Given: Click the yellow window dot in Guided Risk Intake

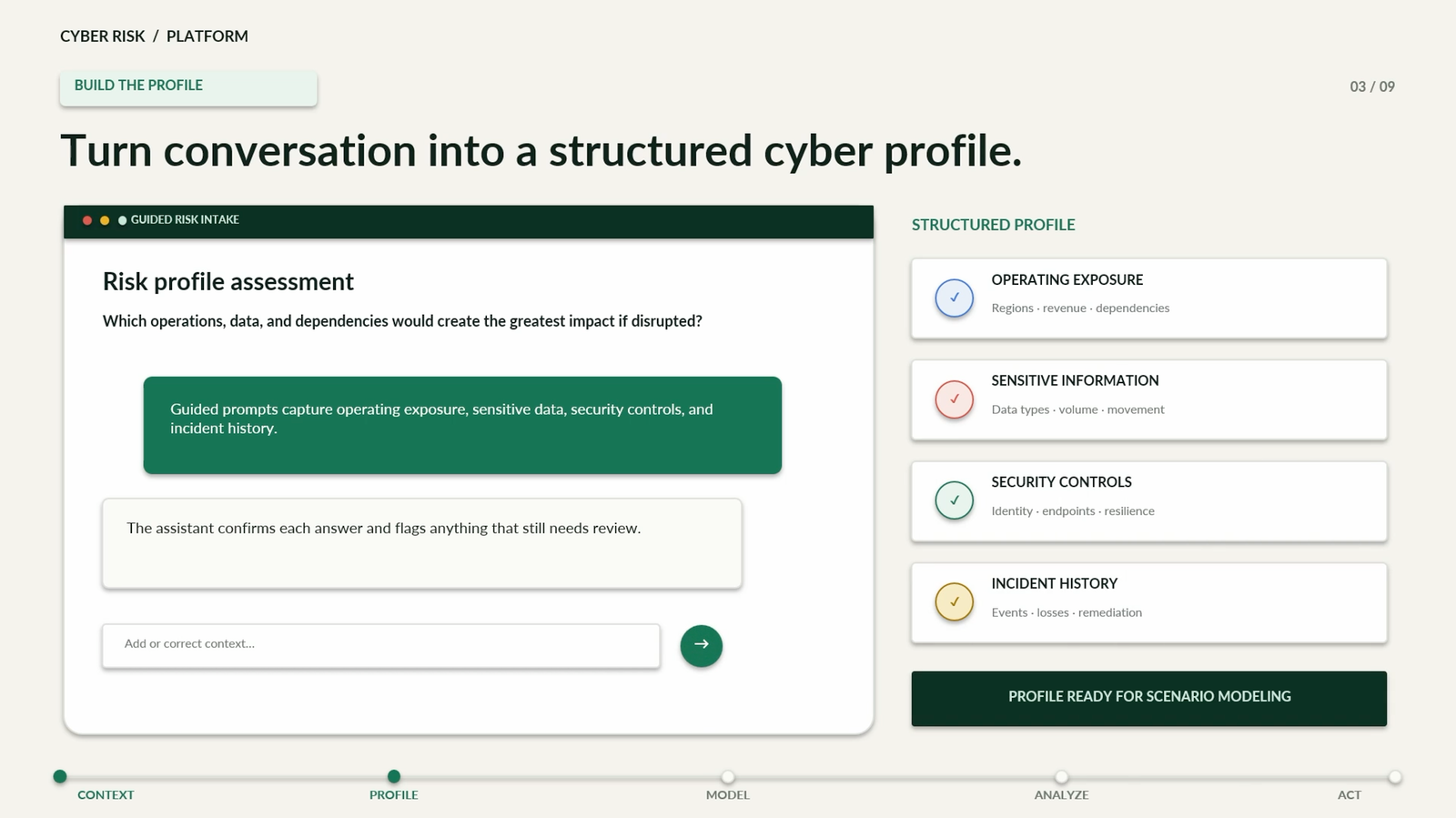Looking at the screenshot, I should [x=105, y=220].
